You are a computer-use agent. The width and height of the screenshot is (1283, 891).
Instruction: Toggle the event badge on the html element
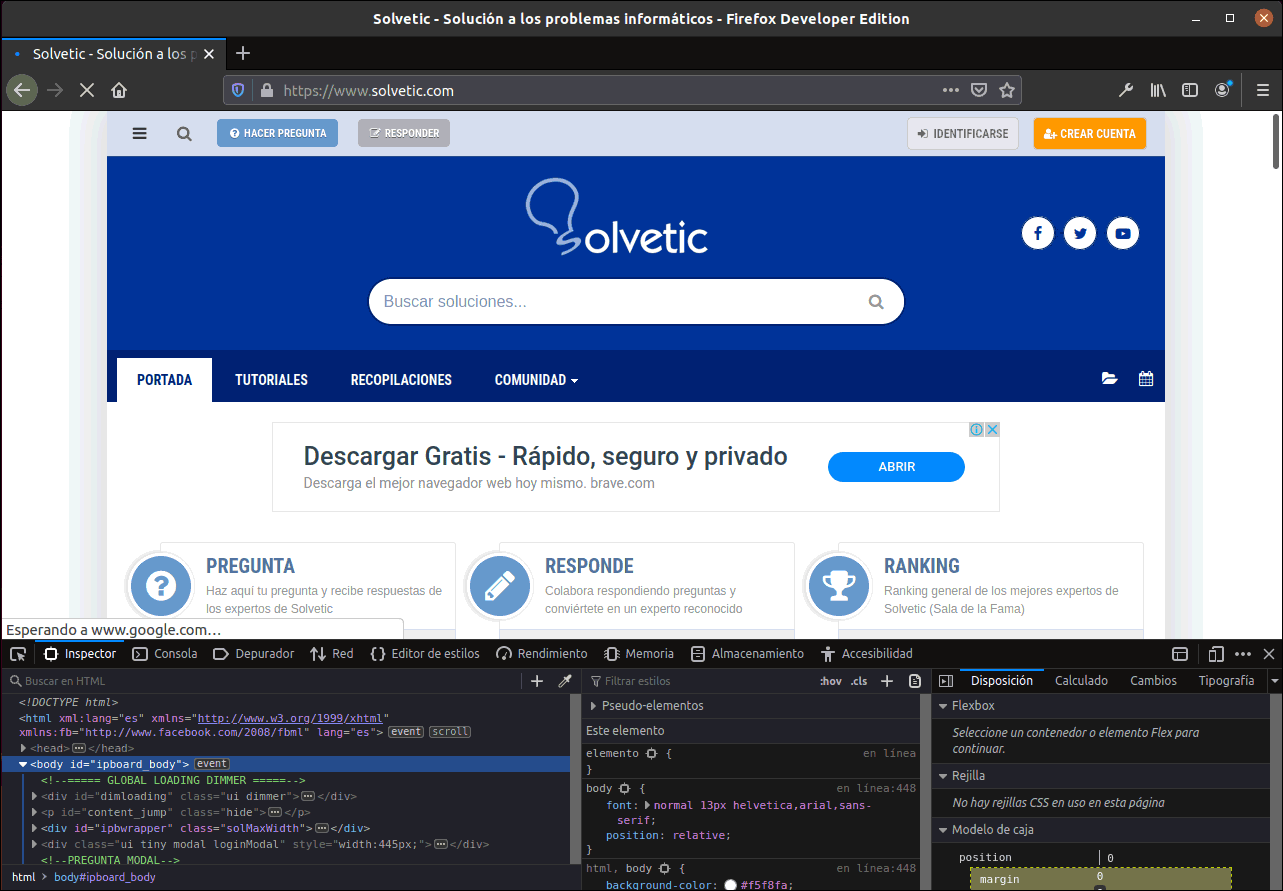click(x=406, y=732)
